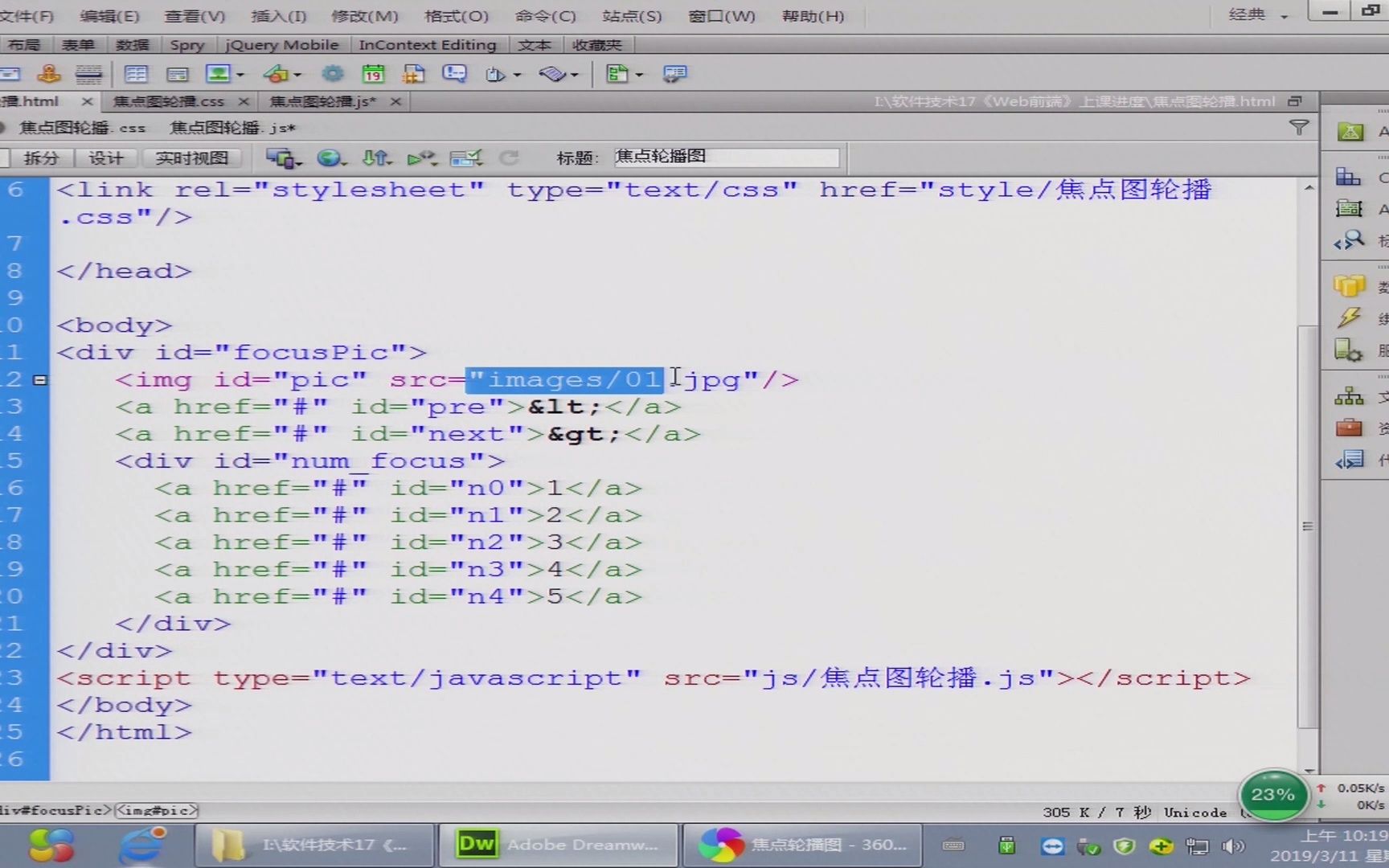1389x868 pixels.
Task: Click the W3C validation icon
Action: (421, 158)
